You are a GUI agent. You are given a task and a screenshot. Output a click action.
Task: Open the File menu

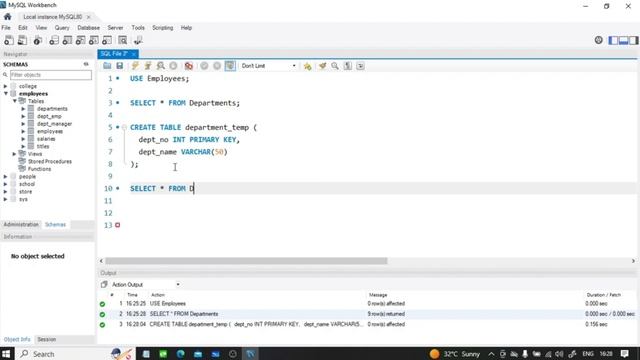pos(6,28)
